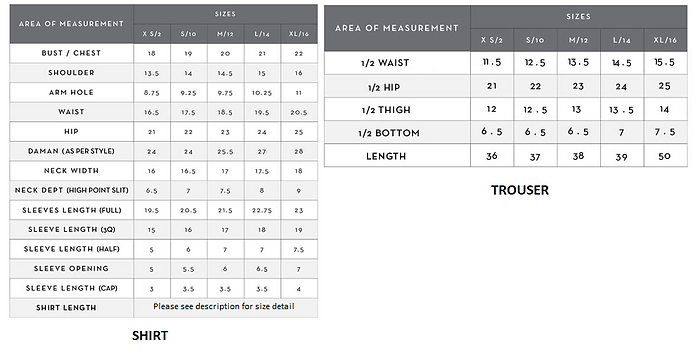Click the SHIRT caption below the table
This screenshot has width=698, height=361.
click(x=150, y=336)
